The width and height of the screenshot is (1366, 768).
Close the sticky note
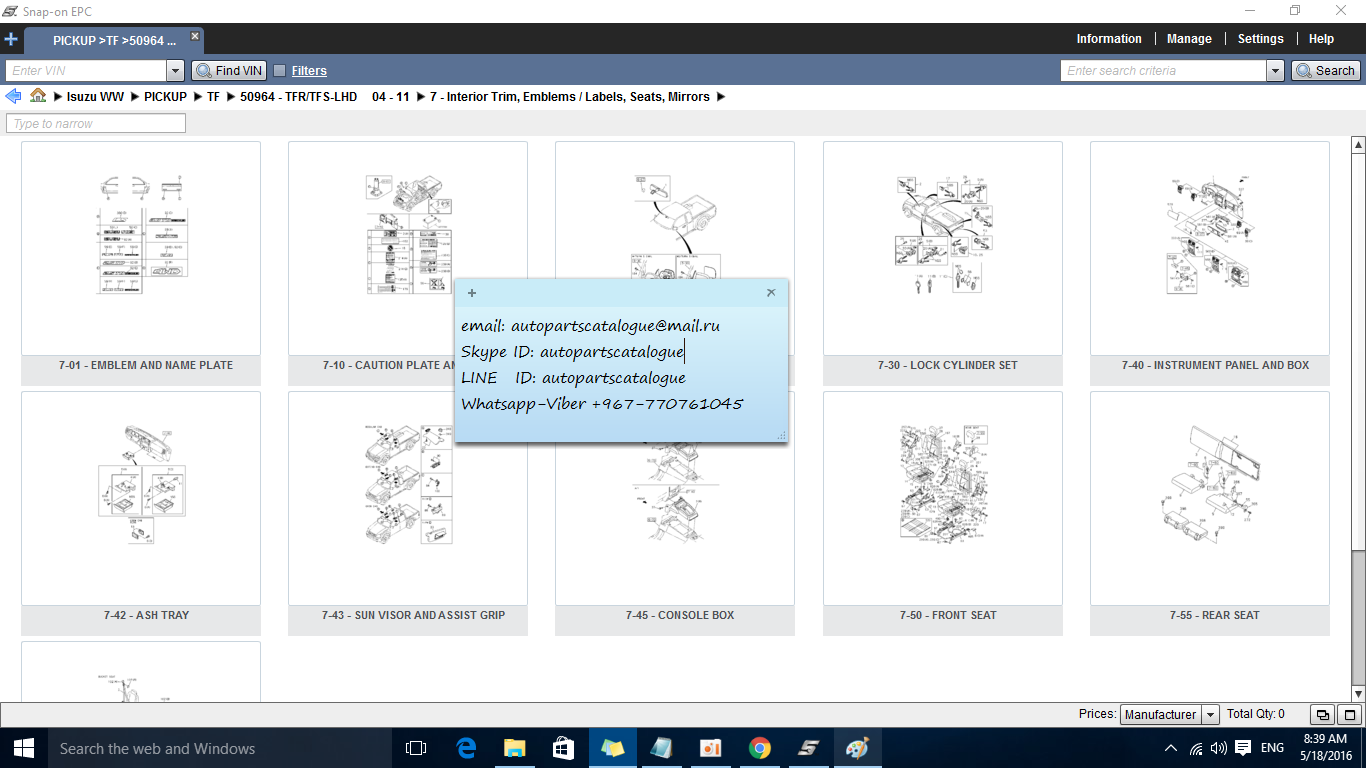click(x=771, y=293)
